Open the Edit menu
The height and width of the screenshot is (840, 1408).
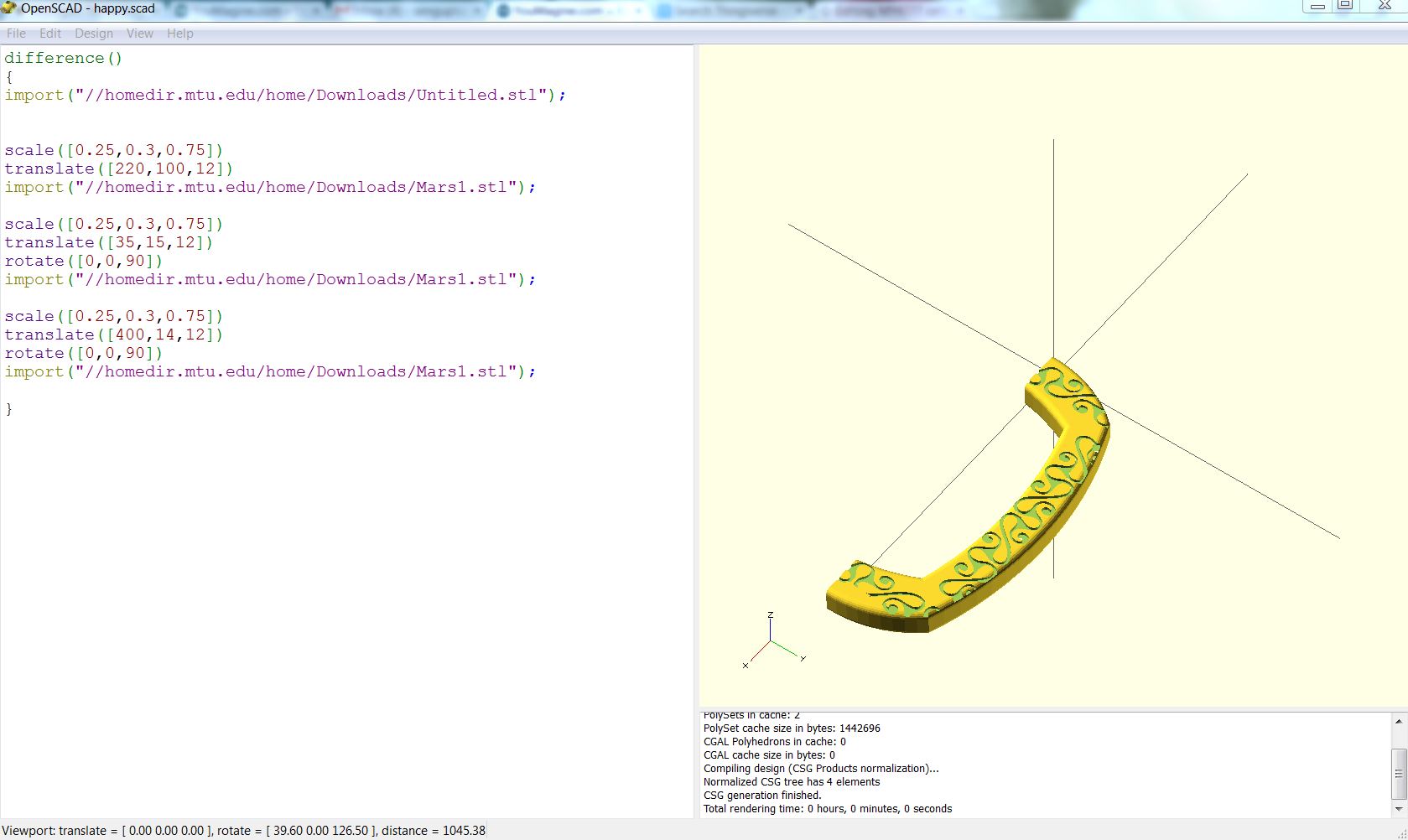coord(50,34)
